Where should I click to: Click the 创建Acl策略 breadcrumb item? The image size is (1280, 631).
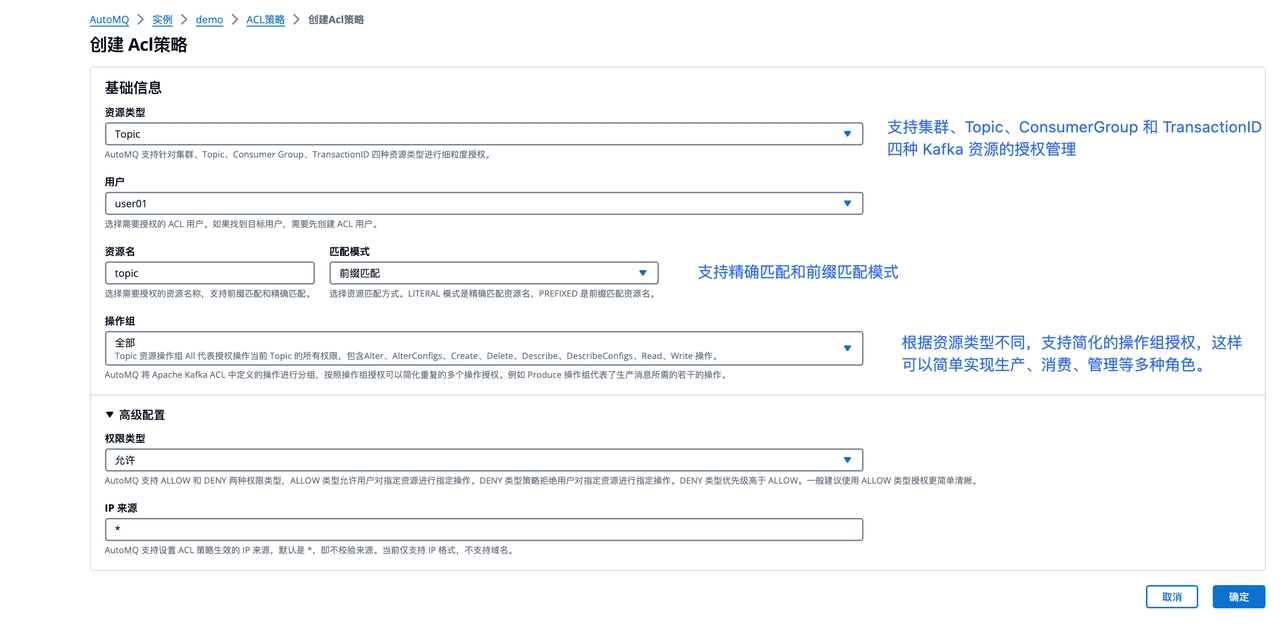pos(336,20)
